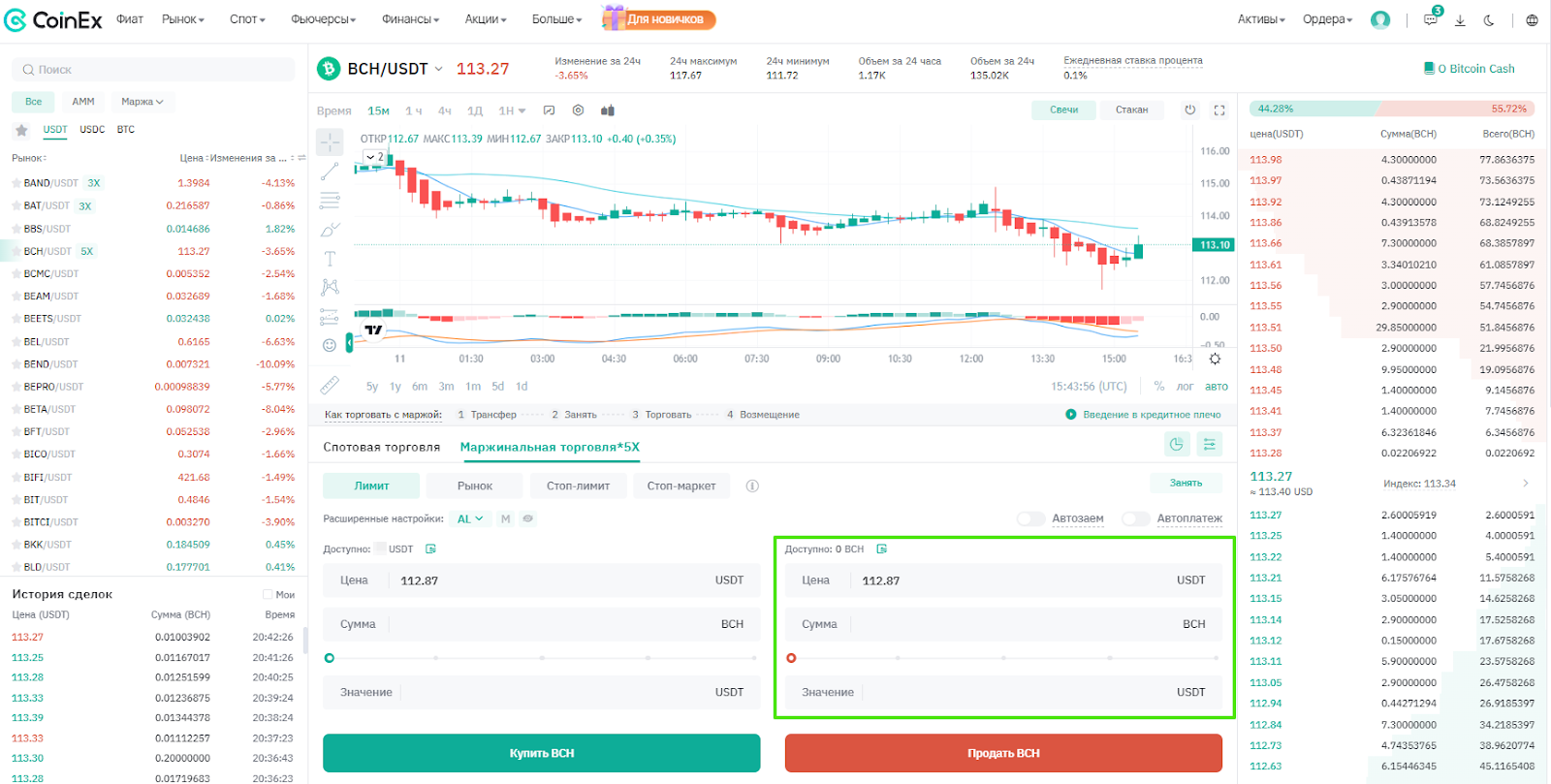
Task: Open messages with notification badge
Action: coord(1431,18)
